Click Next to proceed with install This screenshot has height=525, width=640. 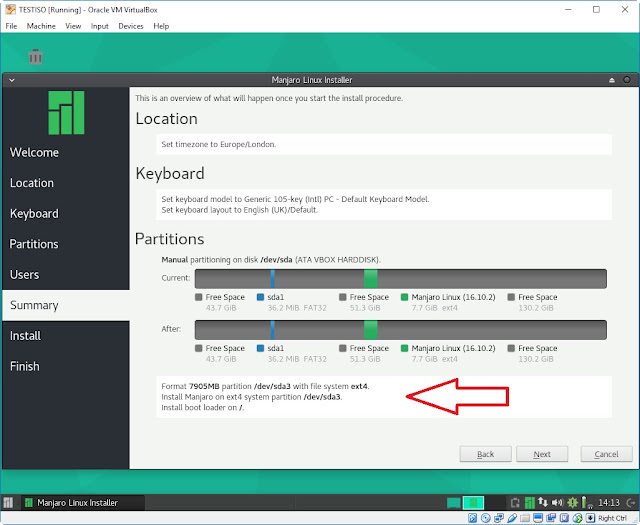(542, 454)
